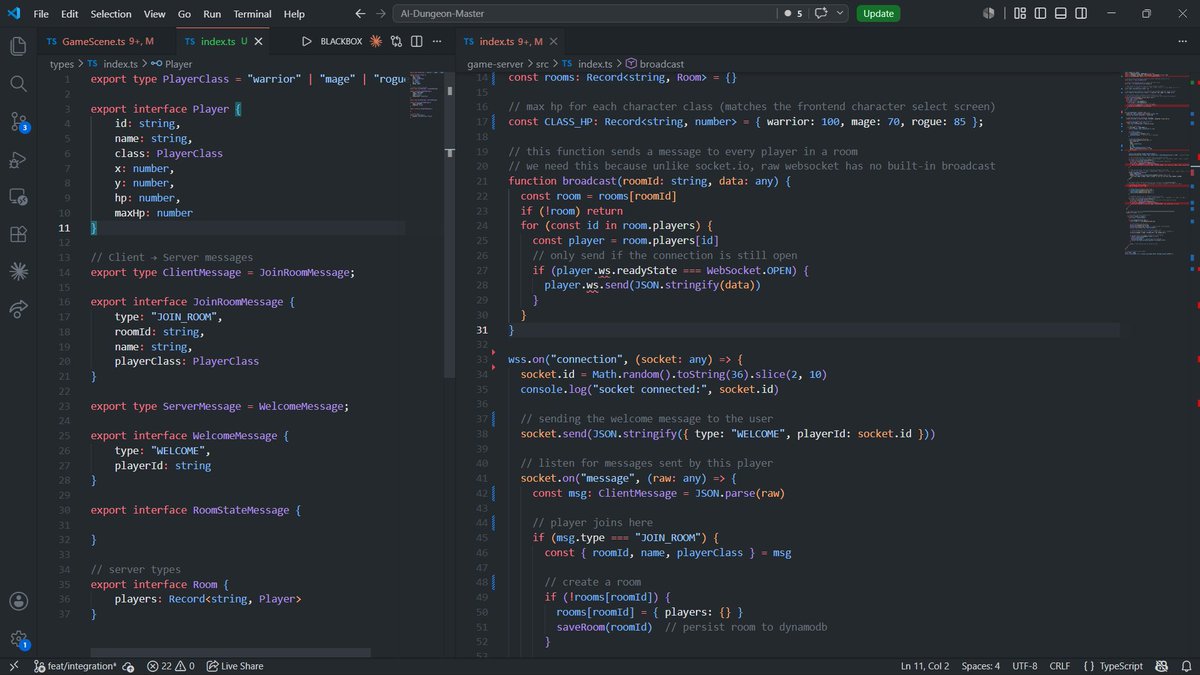Open the Search view in activity bar
Screen dimensions: 1200x675
click(x=18, y=84)
